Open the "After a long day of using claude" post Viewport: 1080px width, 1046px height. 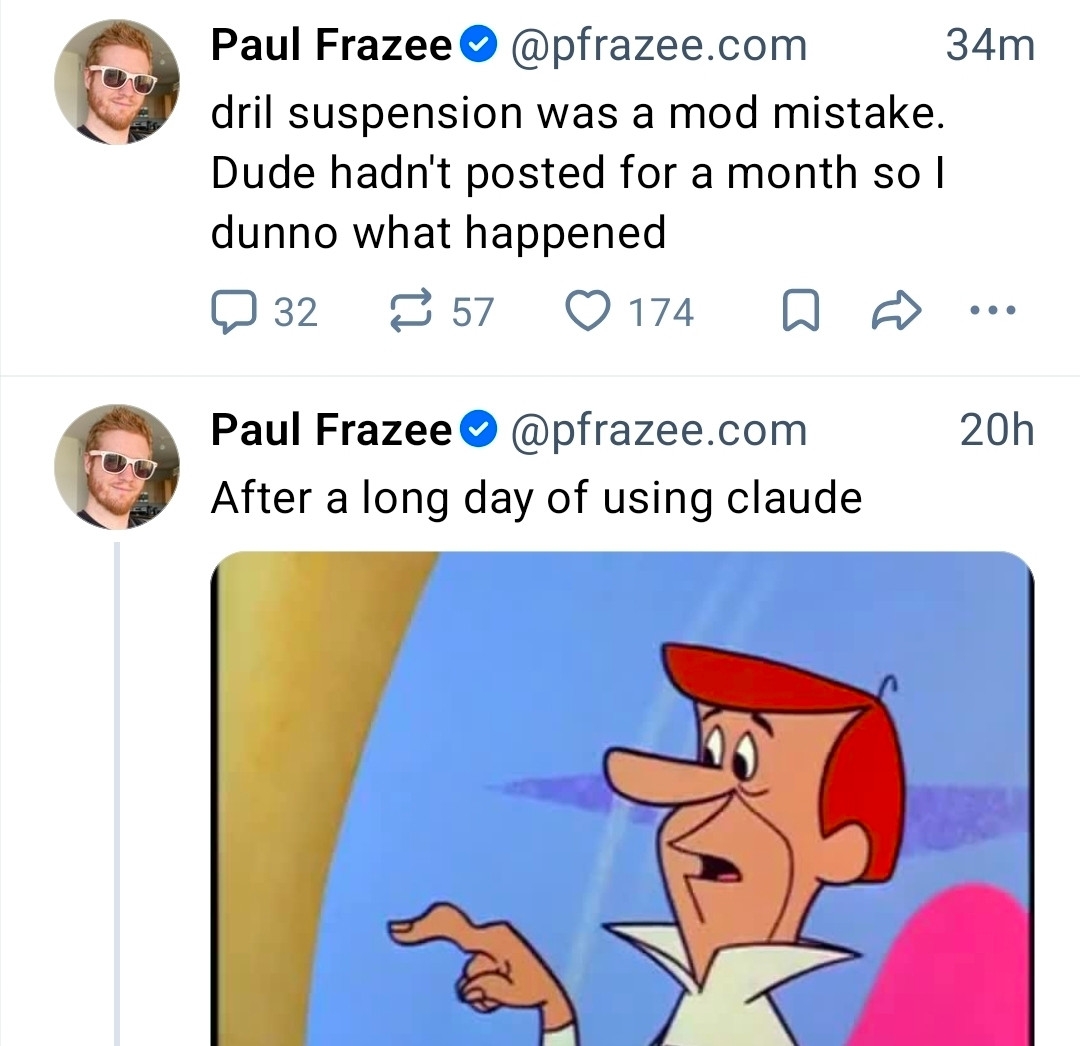click(x=536, y=497)
